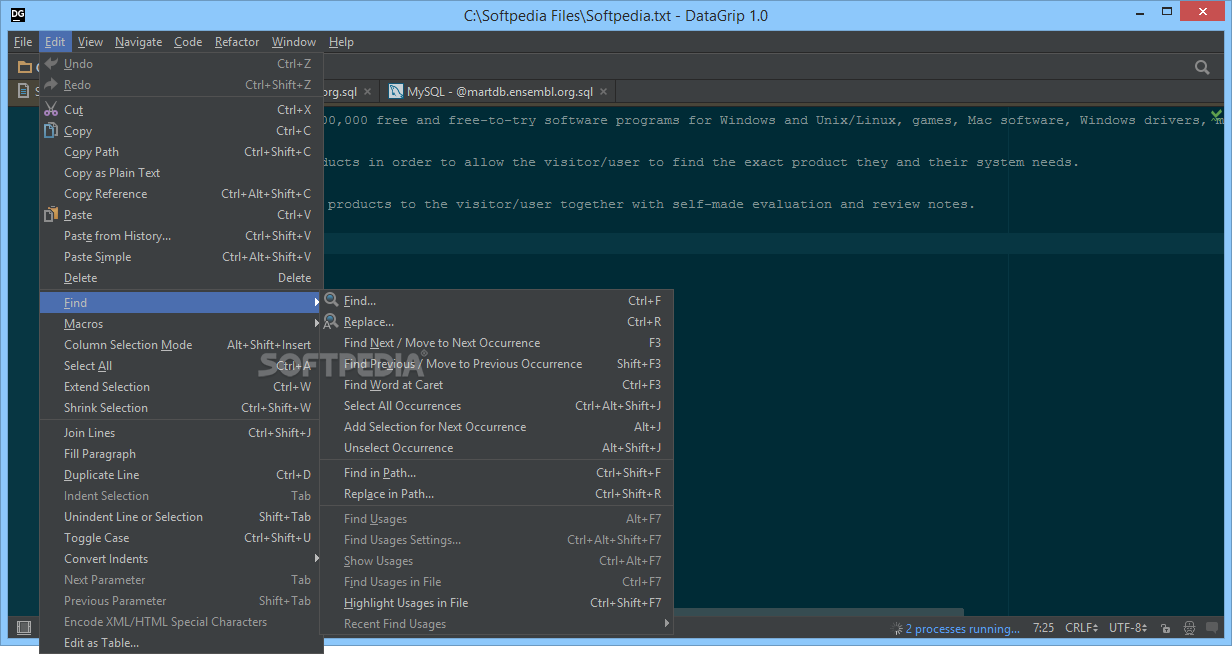Open Replace in Path...
This screenshot has height=654, width=1232.
pos(497,493)
